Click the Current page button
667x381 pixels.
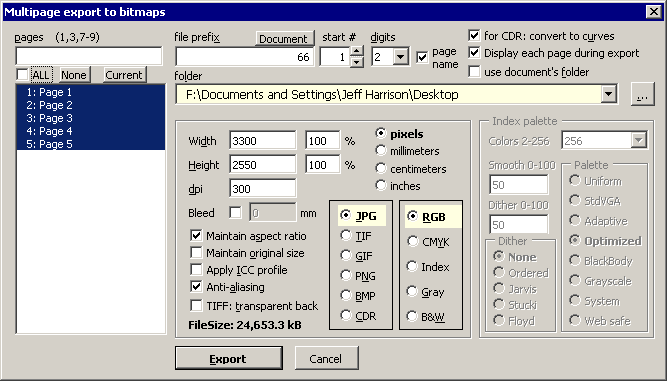click(x=124, y=75)
